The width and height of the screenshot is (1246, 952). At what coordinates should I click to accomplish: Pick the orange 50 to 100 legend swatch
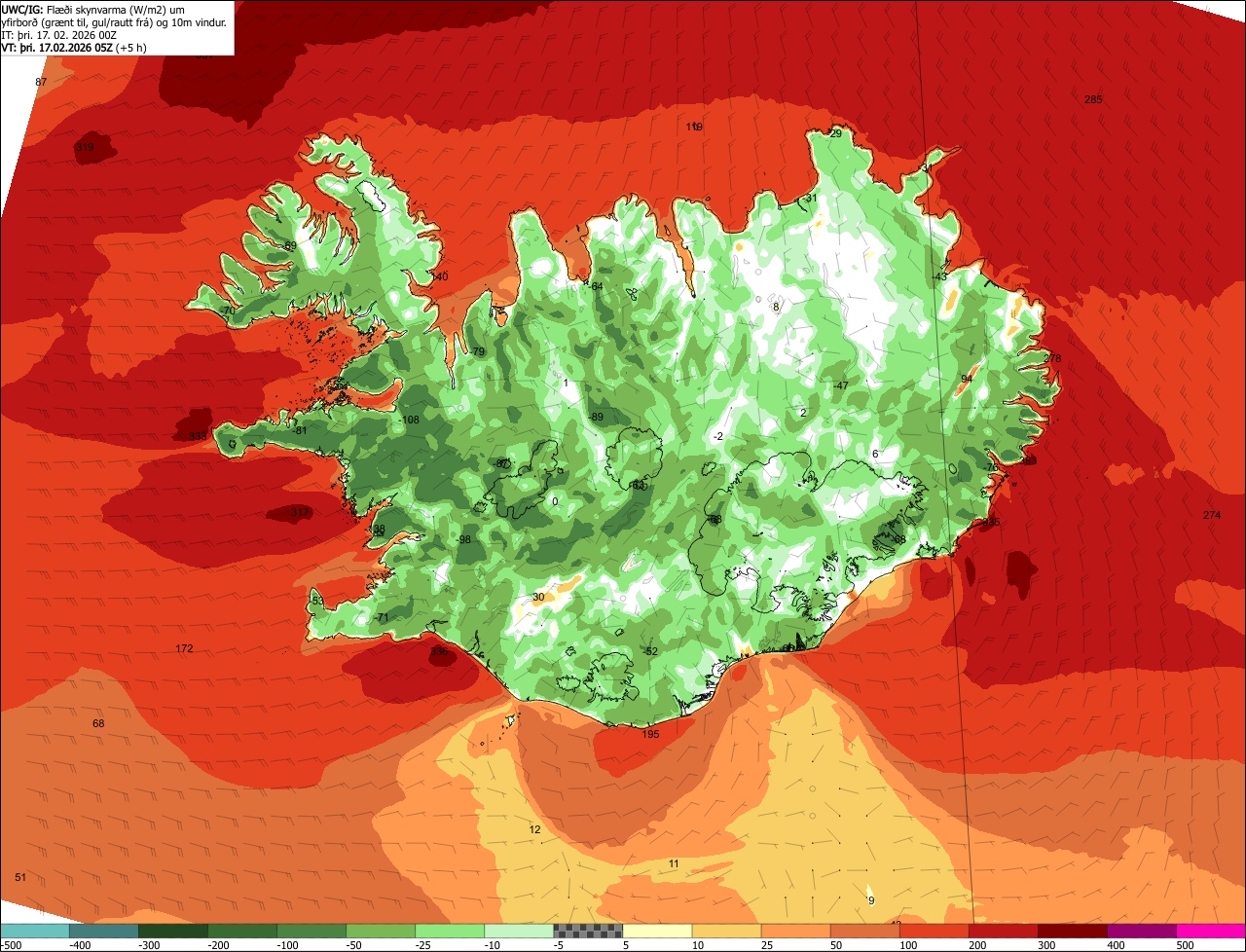(863, 931)
